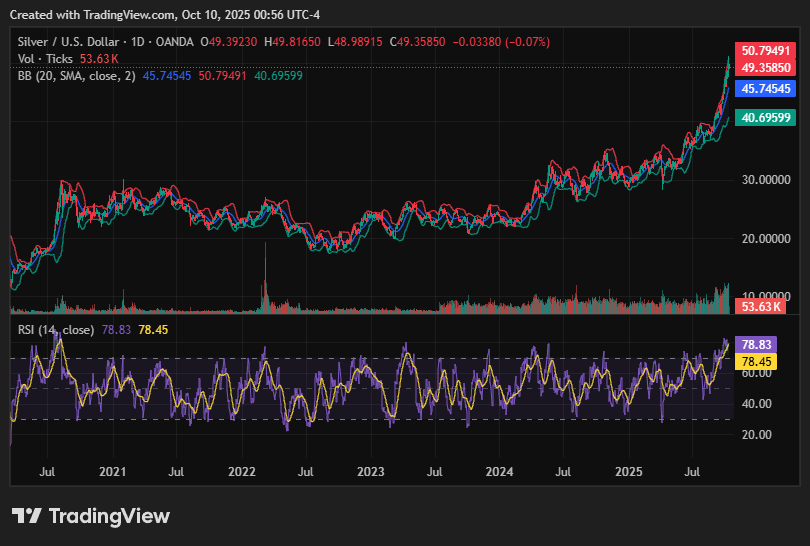Select the green 40.69599 price axis tag

tap(764, 118)
